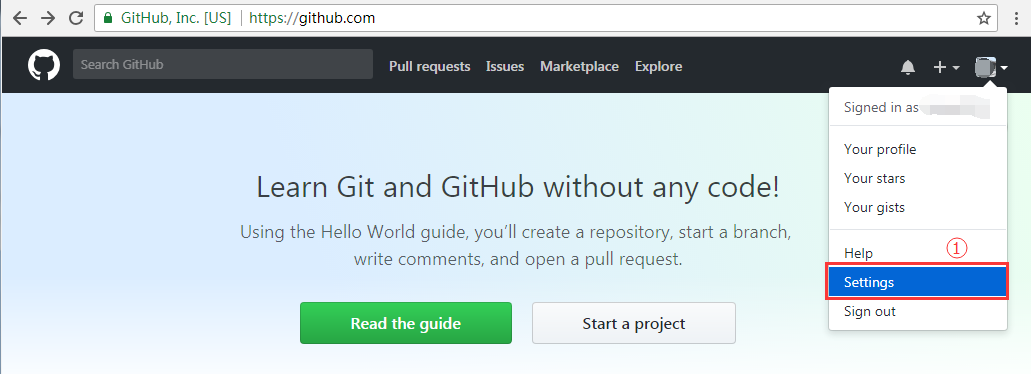Open Pull requests in header

click(x=429, y=66)
